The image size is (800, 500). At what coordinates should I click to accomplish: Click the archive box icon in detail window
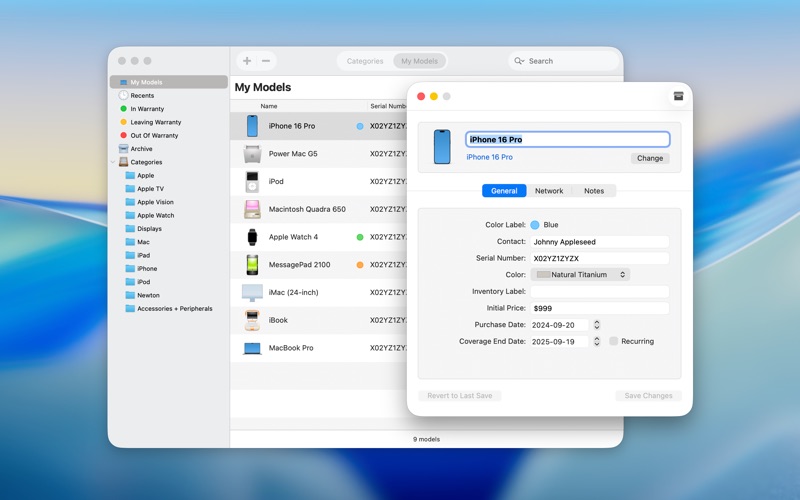[678, 96]
